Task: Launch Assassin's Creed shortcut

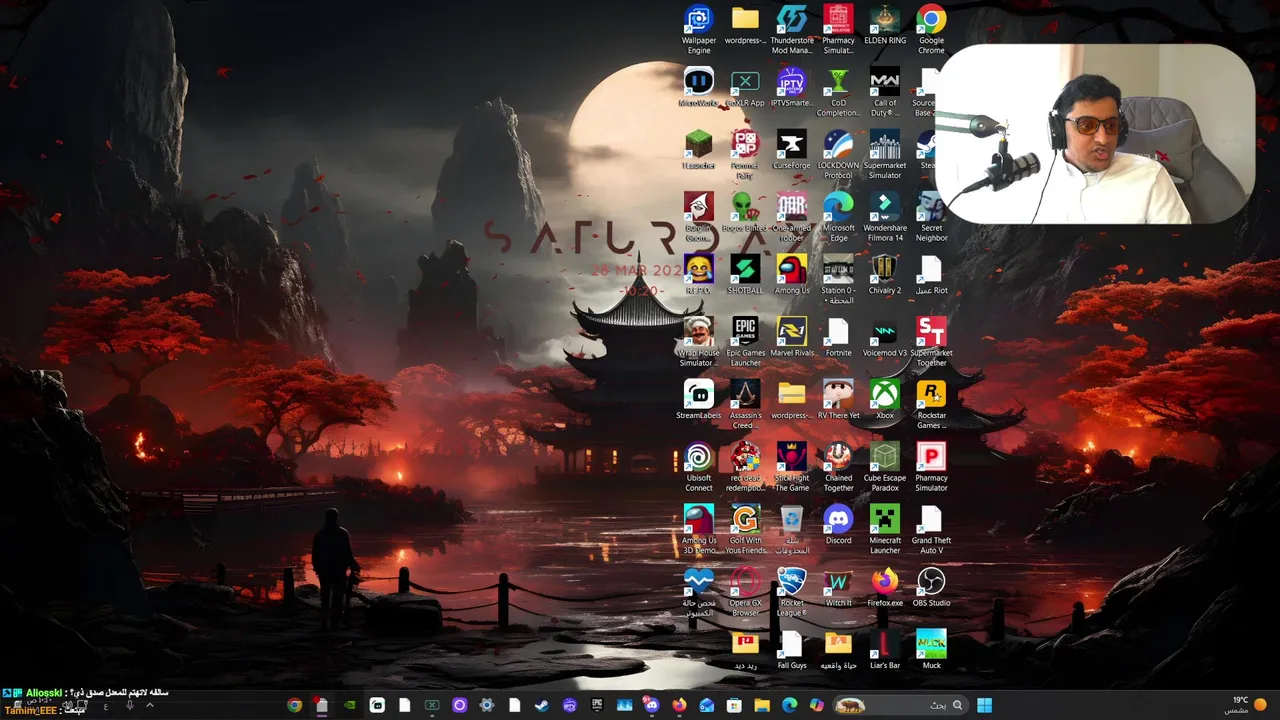Action: click(x=745, y=405)
